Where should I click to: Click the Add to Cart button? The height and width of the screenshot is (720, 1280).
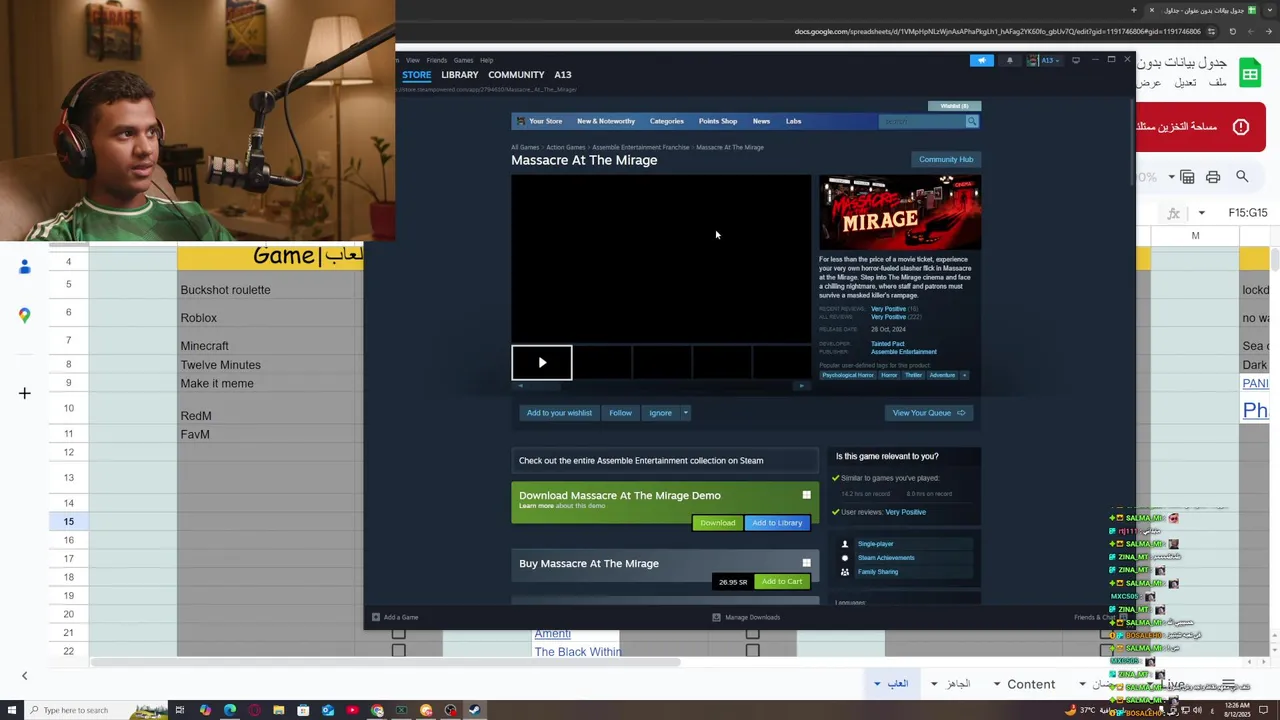pos(781,582)
